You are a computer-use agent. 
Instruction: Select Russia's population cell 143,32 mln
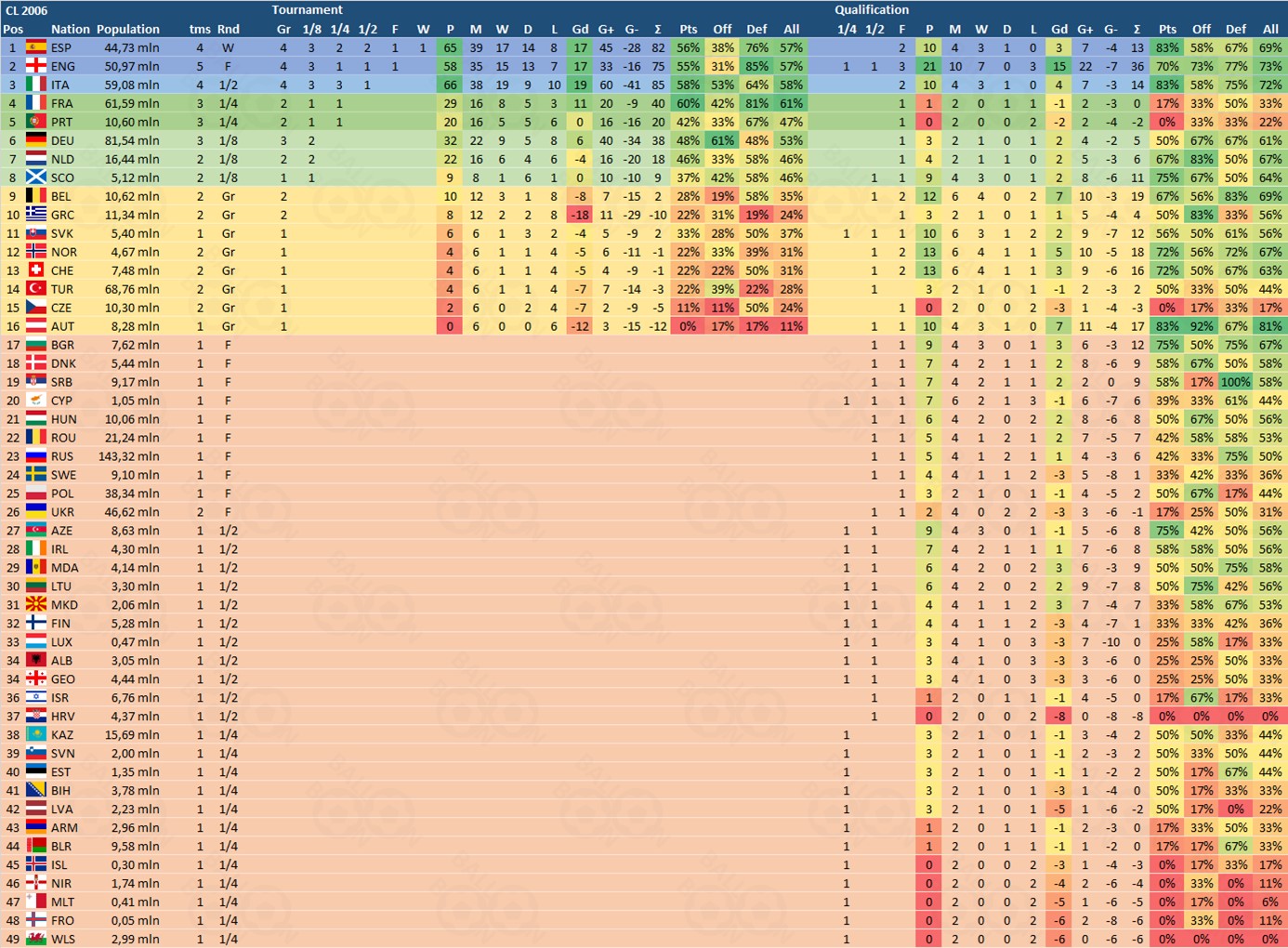point(128,456)
